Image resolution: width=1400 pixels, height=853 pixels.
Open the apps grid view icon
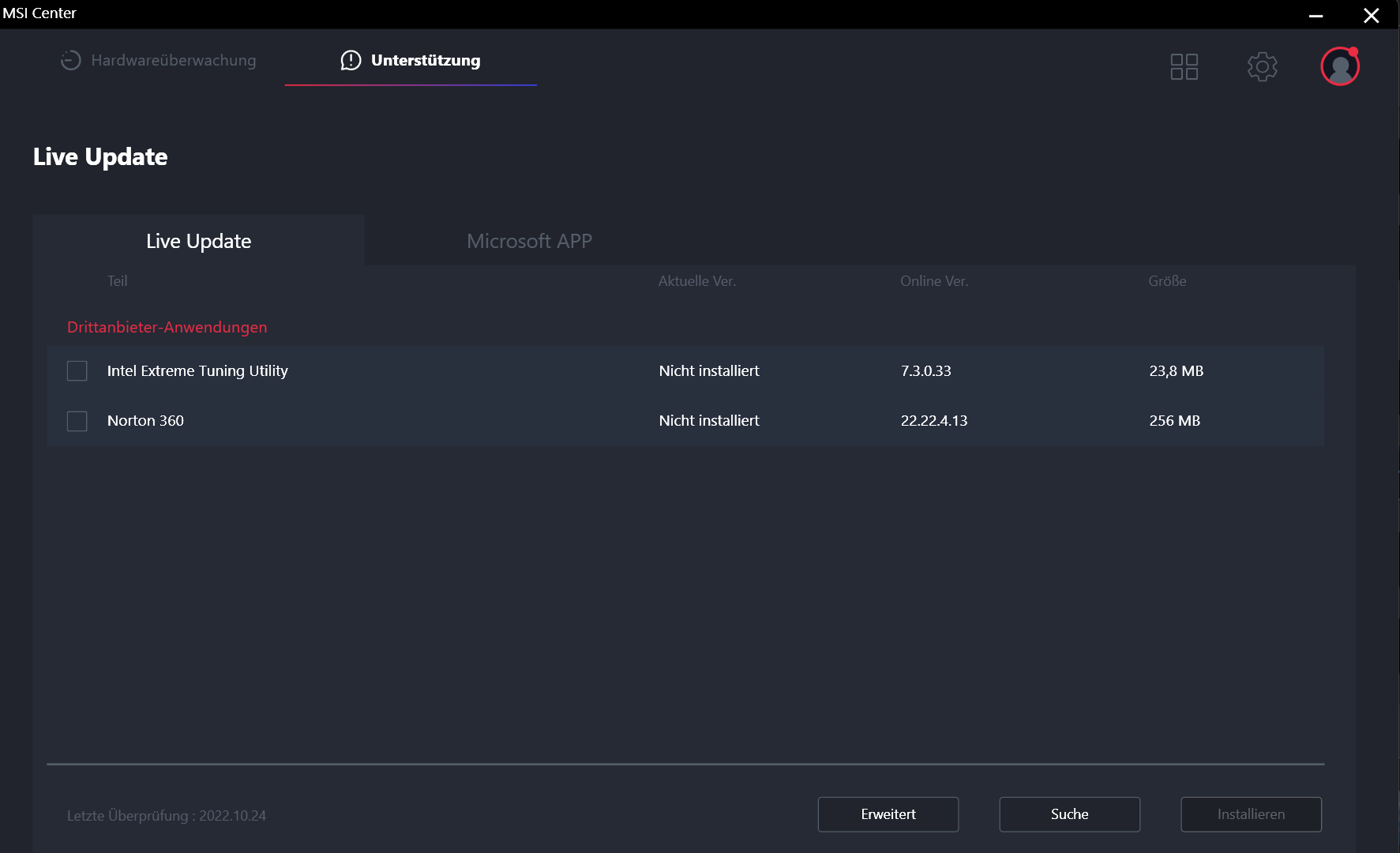tap(1184, 66)
